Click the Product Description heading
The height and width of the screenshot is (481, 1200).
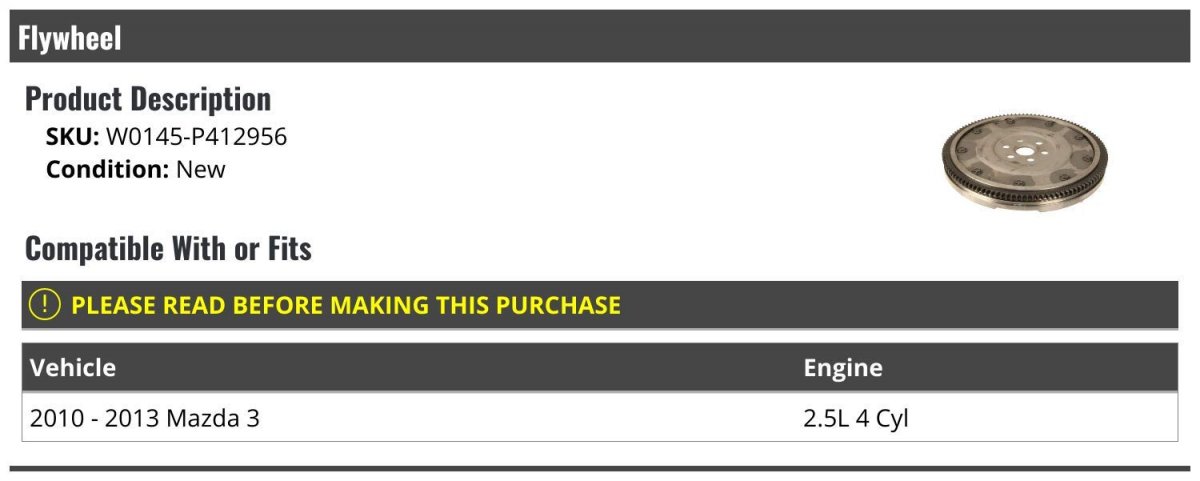(148, 98)
